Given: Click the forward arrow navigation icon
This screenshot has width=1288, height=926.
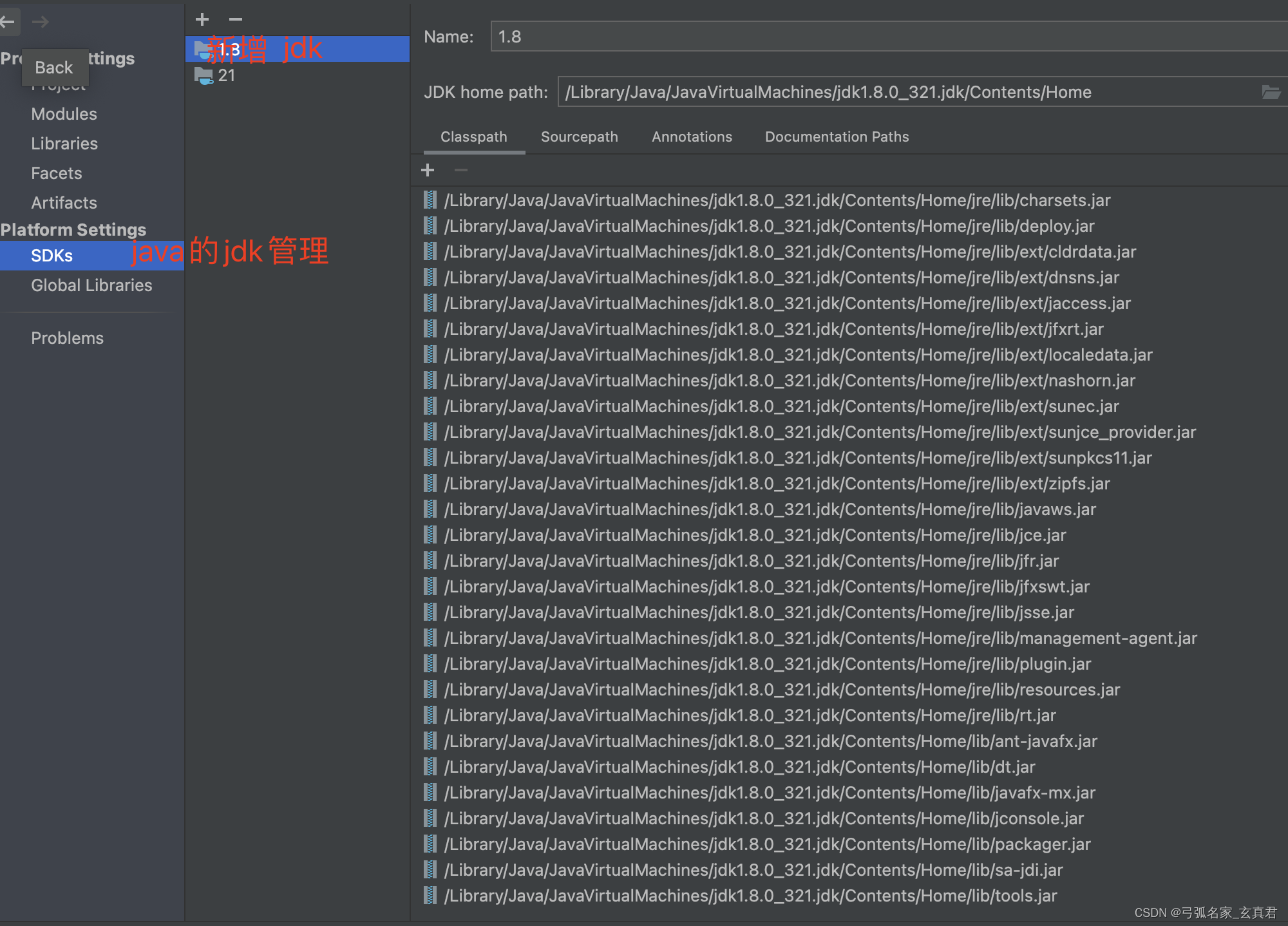Looking at the screenshot, I should [41, 22].
